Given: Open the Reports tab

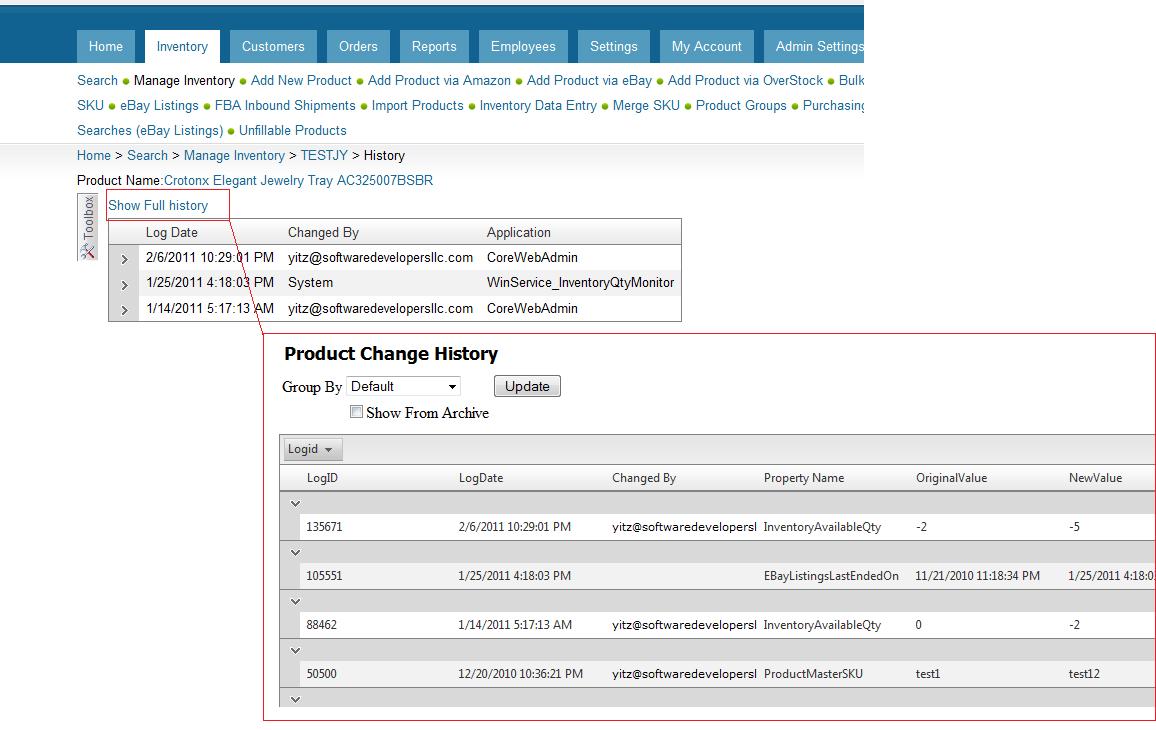Looking at the screenshot, I should click(434, 46).
